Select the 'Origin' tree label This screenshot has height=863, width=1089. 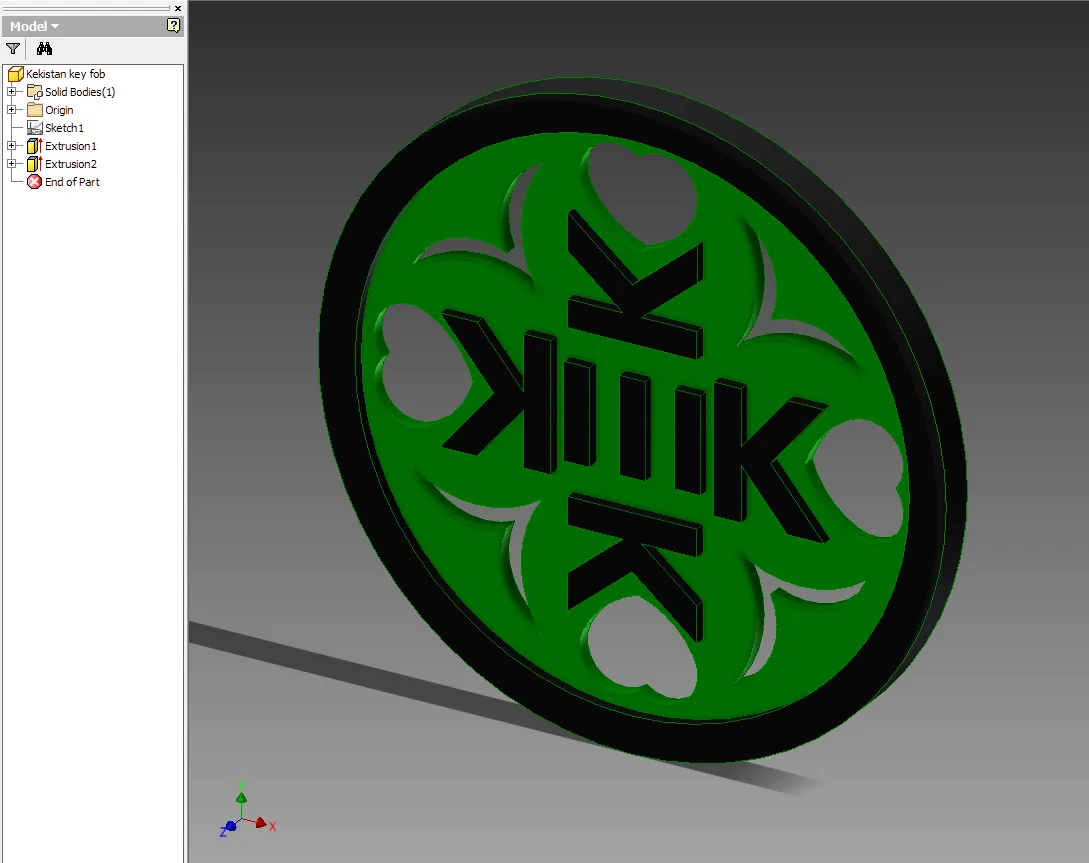coord(59,110)
